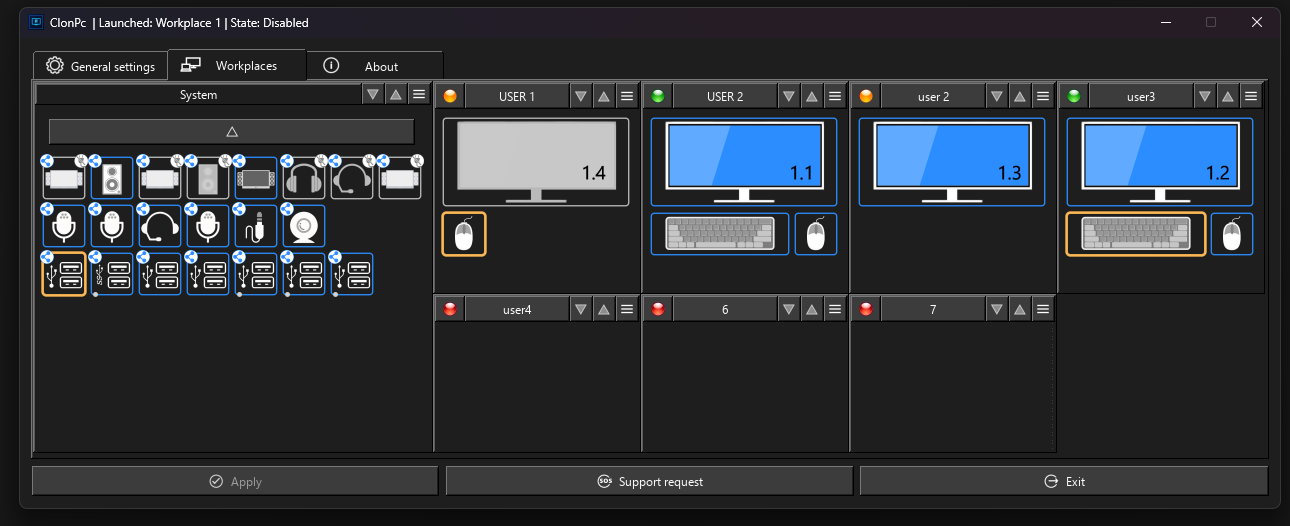Select monitor 1.2 in user3 workplace
Viewport: 1290px width, 526px height.
(x=1159, y=162)
